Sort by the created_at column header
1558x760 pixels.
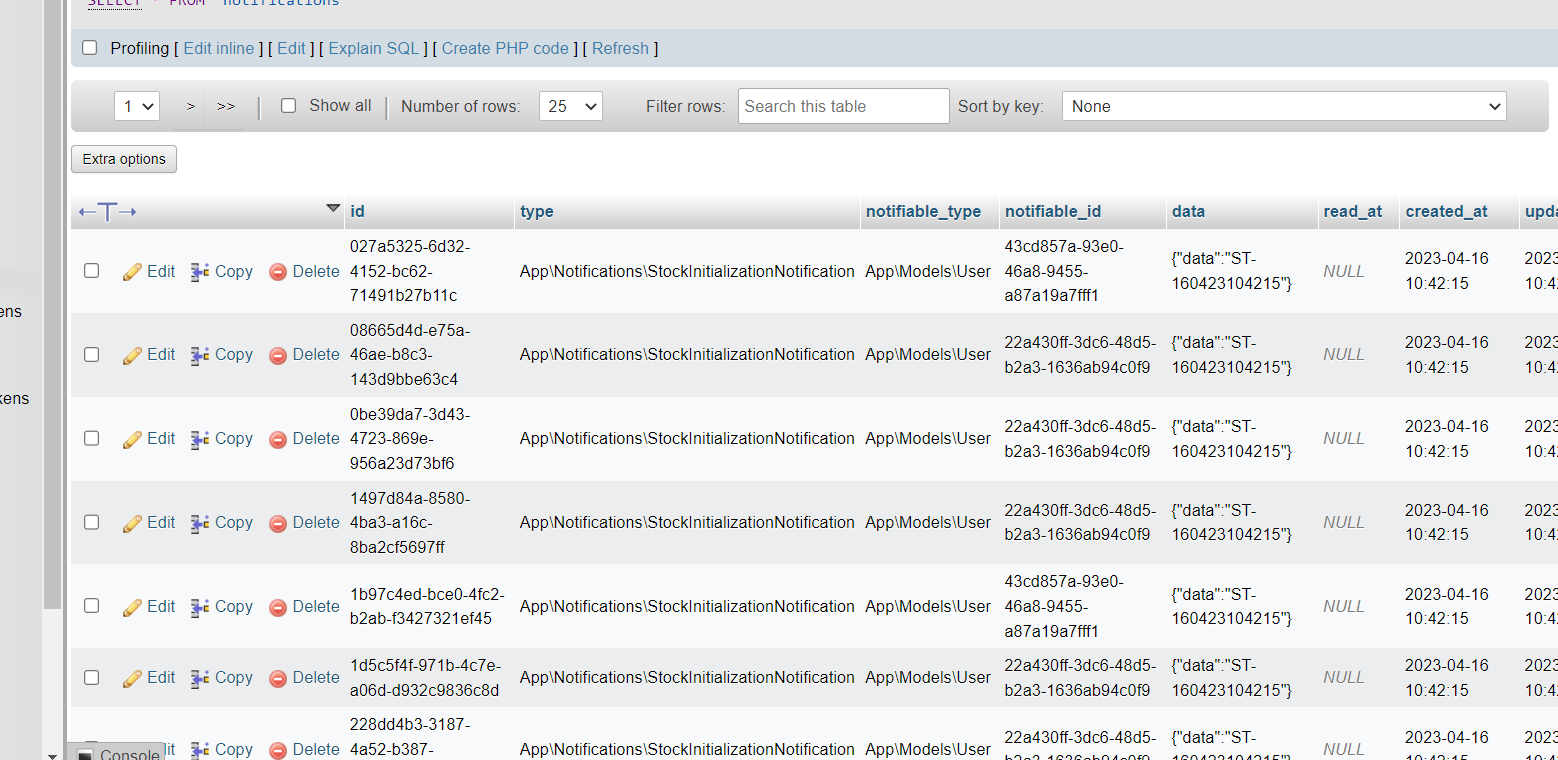pos(1447,211)
